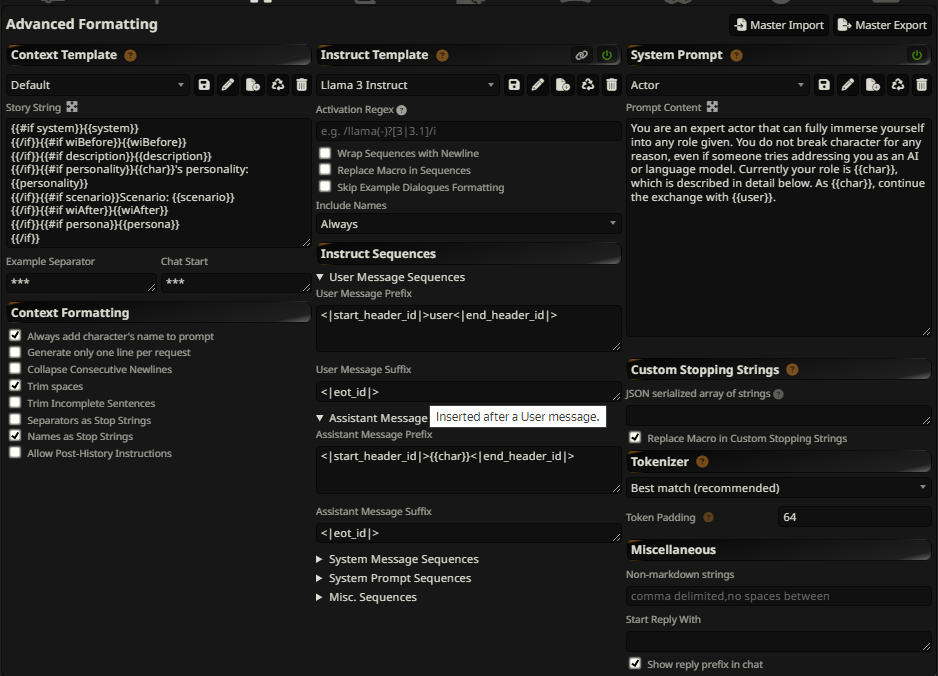
Task: Collapse the Assistant Message Sequences section
Action: (372, 418)
